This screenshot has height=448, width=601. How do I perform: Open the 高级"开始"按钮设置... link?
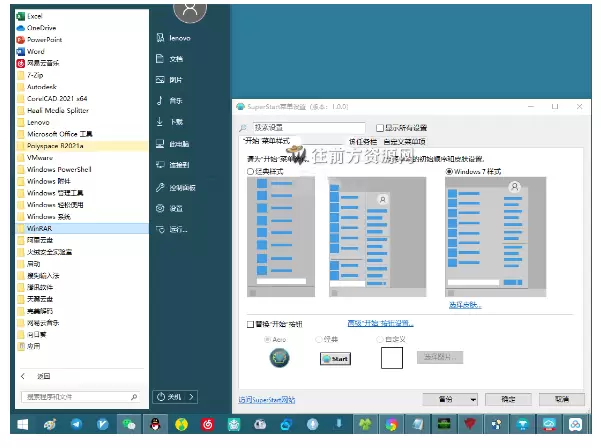coord(380,323)
